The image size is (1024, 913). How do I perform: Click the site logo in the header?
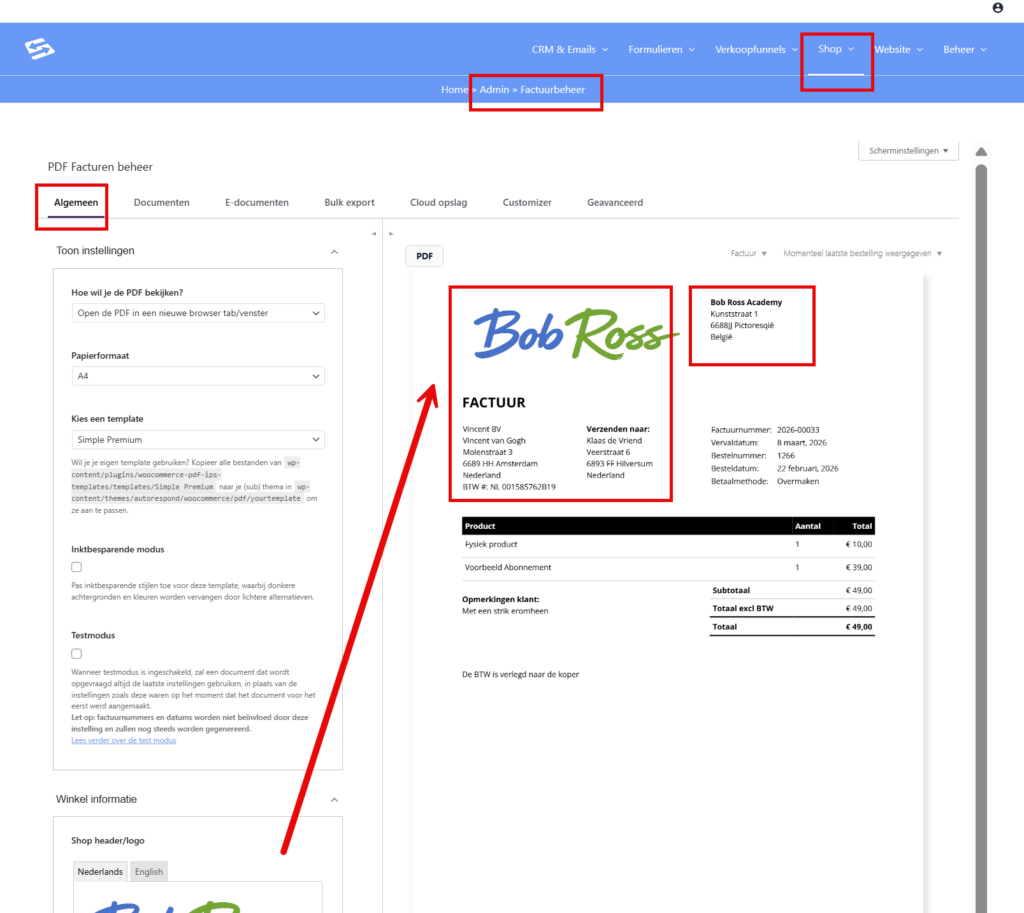coord(40,49)
